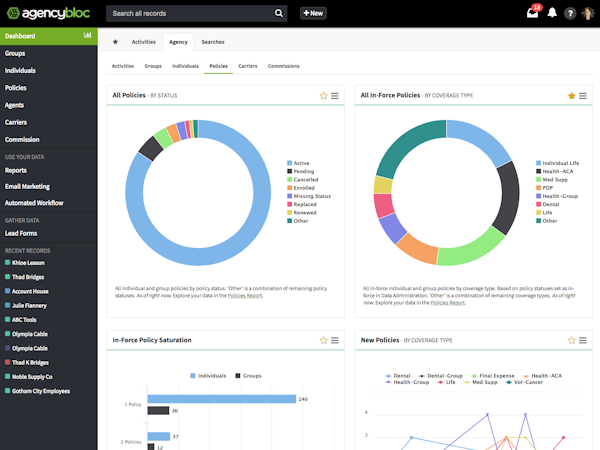The width and height of the screenshot is (600, 450).
Task: Open the All In-Force Policies hamburger menu
Action: [x=583, y=96]
